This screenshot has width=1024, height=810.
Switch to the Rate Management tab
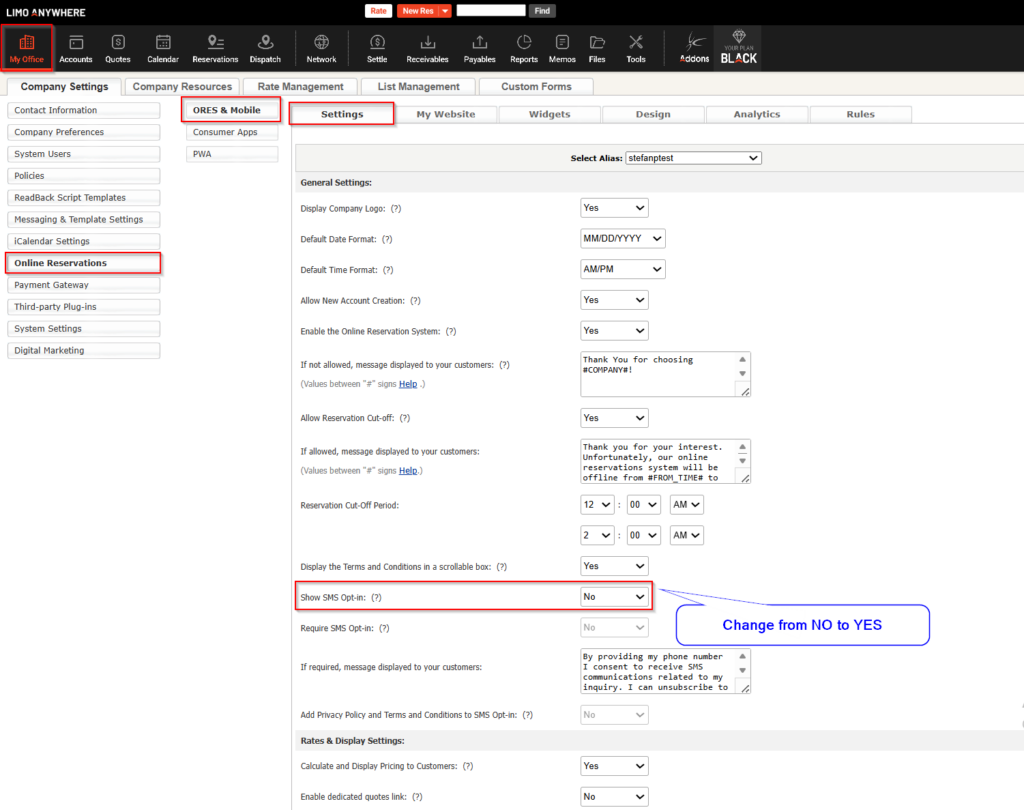coord(300,87)
